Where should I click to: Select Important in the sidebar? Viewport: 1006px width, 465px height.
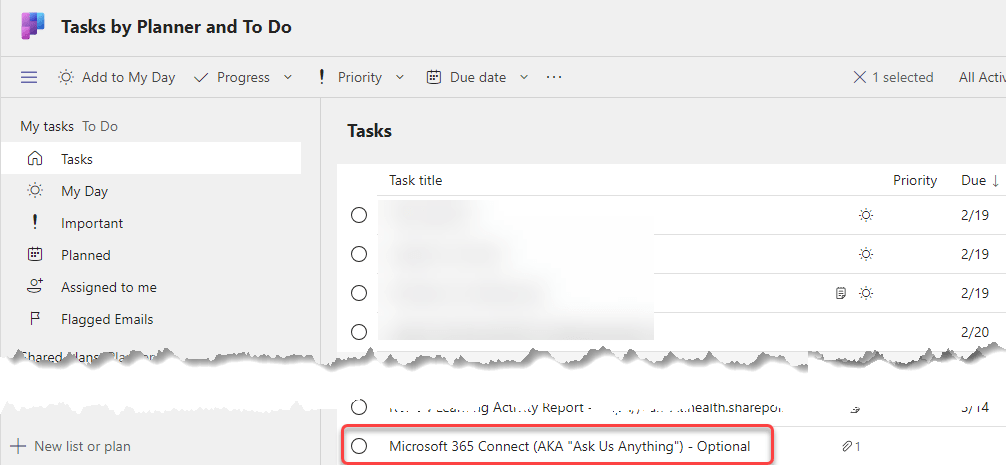92,223
